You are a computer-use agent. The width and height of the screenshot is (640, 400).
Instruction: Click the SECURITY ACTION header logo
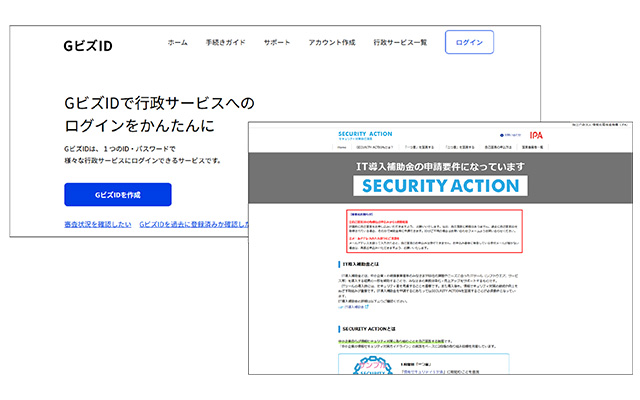(x=363, y=134)
